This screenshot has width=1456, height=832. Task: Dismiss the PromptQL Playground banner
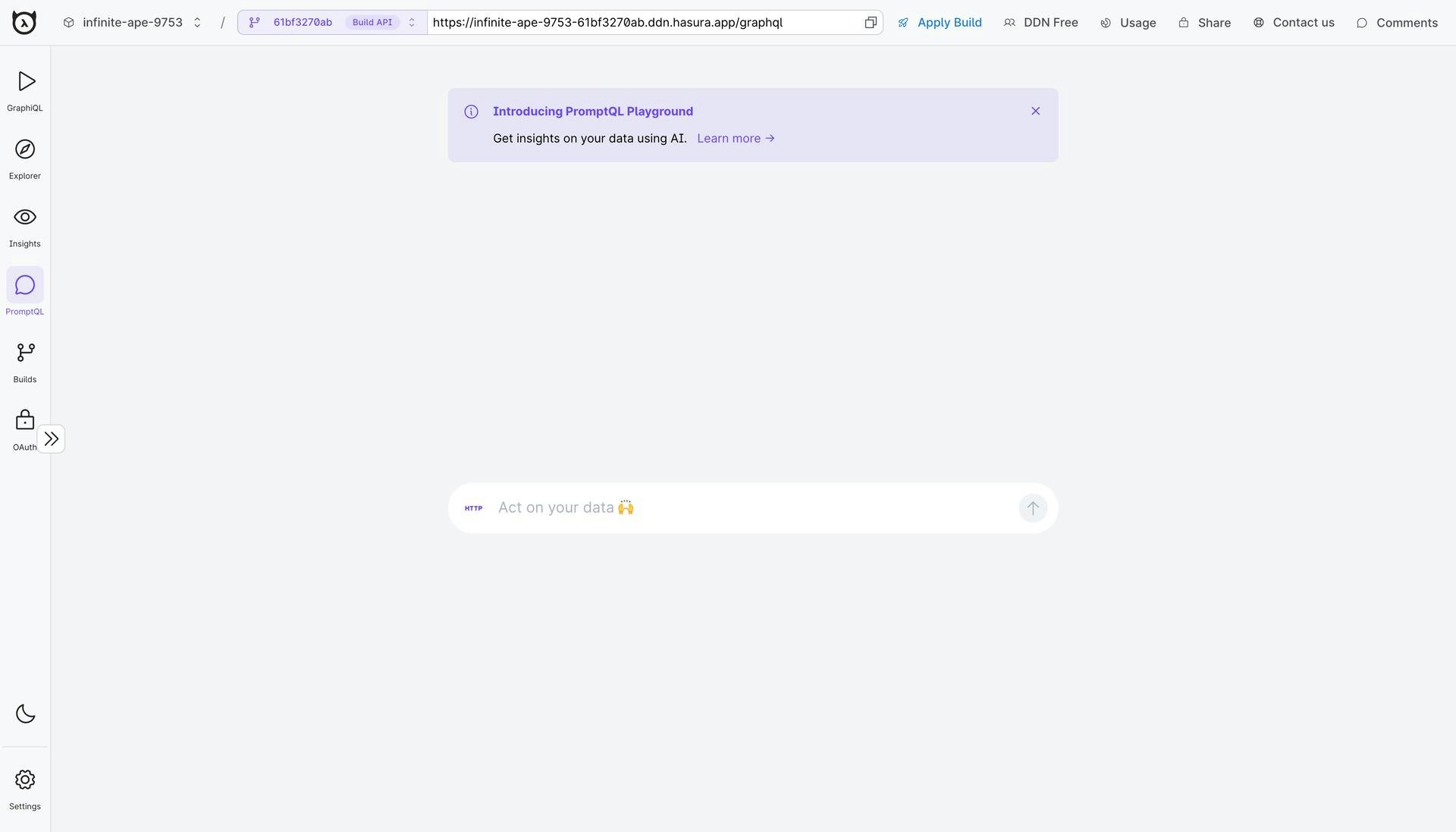click(x=1035, y=111)
